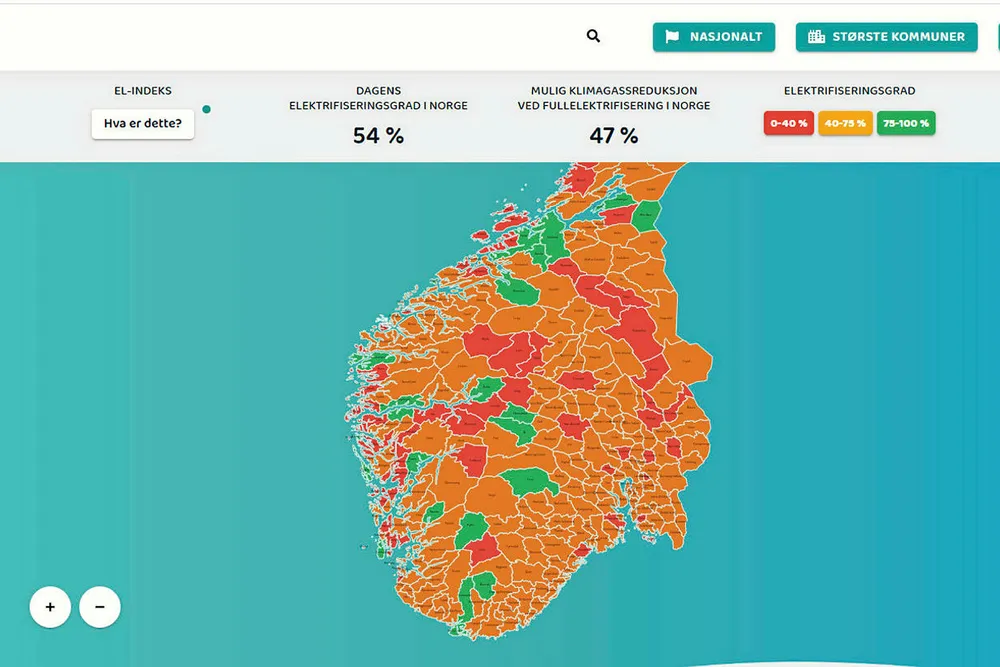Select the green municipality at the northeastern border
1000x667 pixels.
pos(648,213)
